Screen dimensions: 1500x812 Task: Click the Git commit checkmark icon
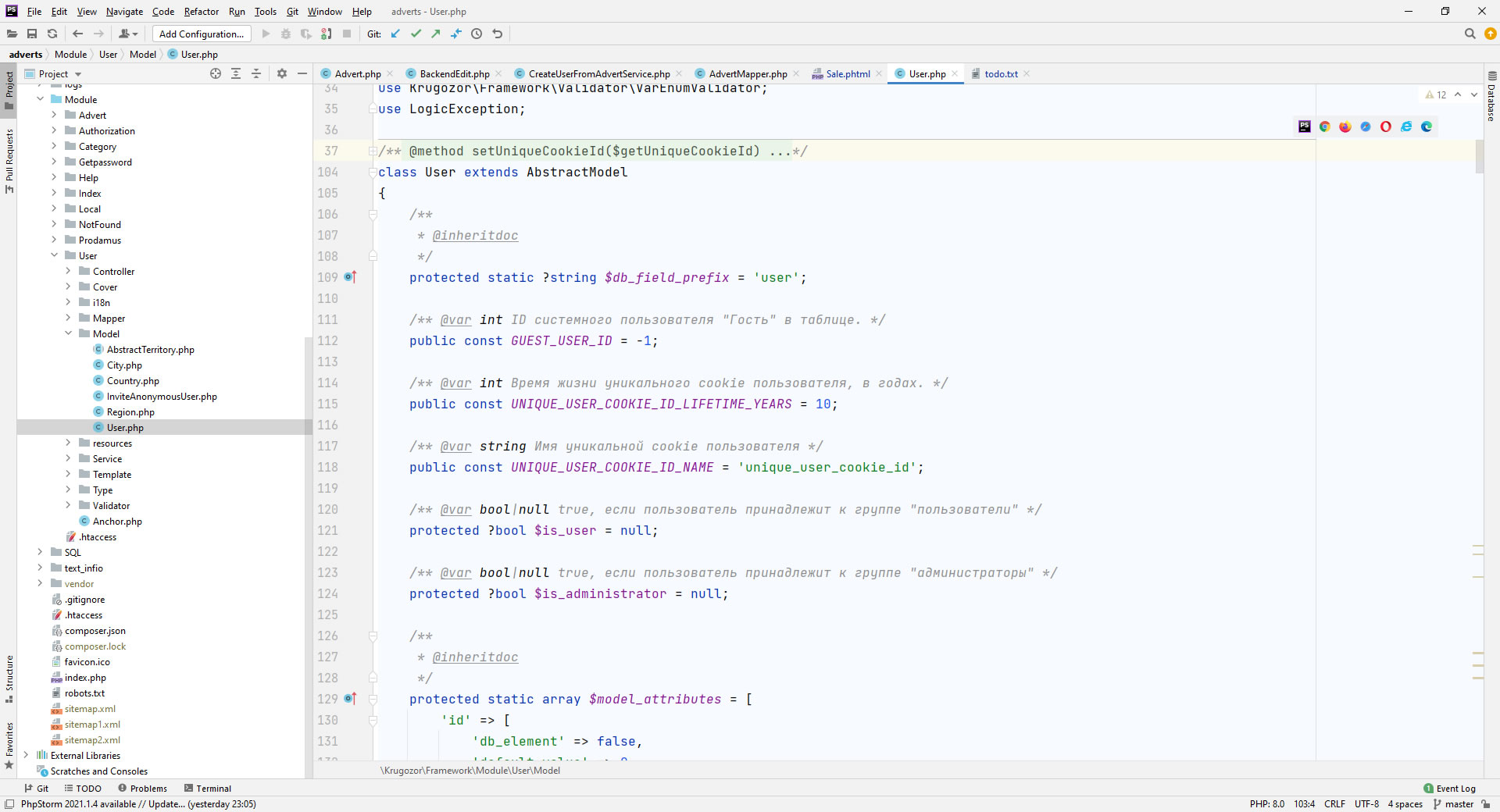point(416,34)
